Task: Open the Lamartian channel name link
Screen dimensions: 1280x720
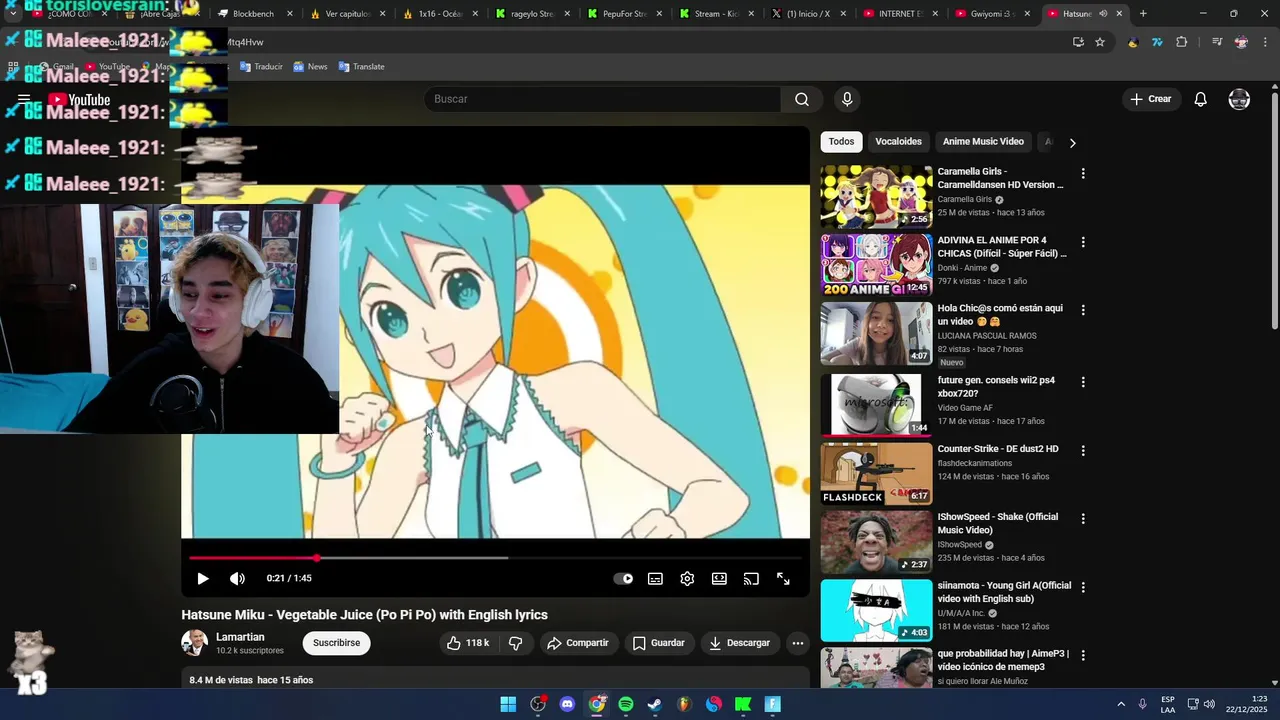Action: point(240,637)
